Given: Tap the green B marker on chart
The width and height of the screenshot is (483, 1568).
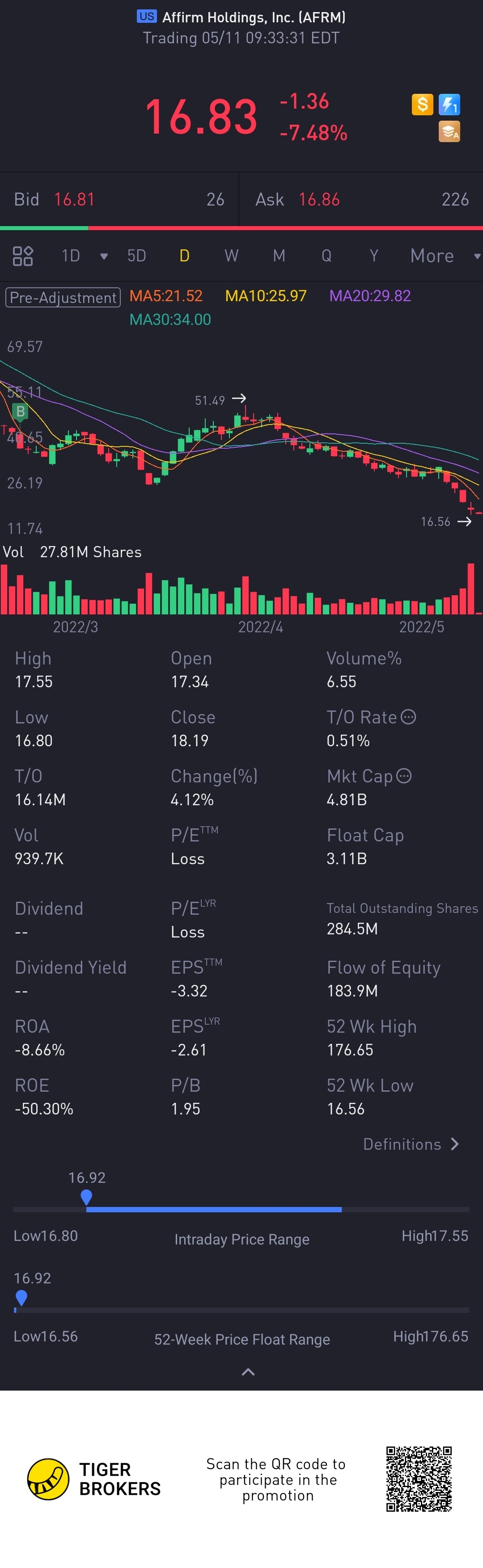Looking at the screenshot, I should [x=21, y=412].
